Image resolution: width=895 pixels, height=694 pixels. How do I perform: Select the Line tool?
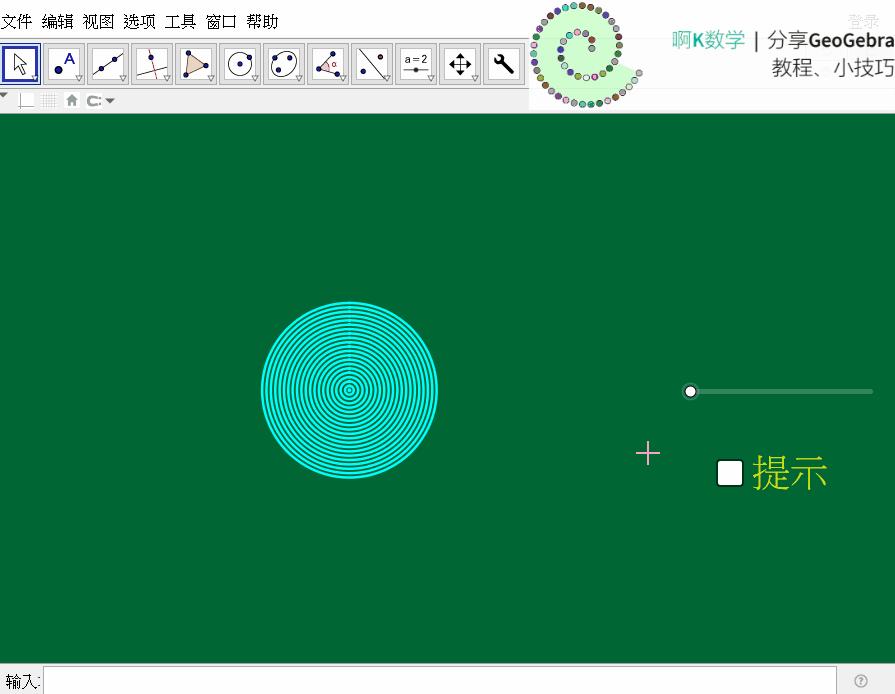(106, 63)
